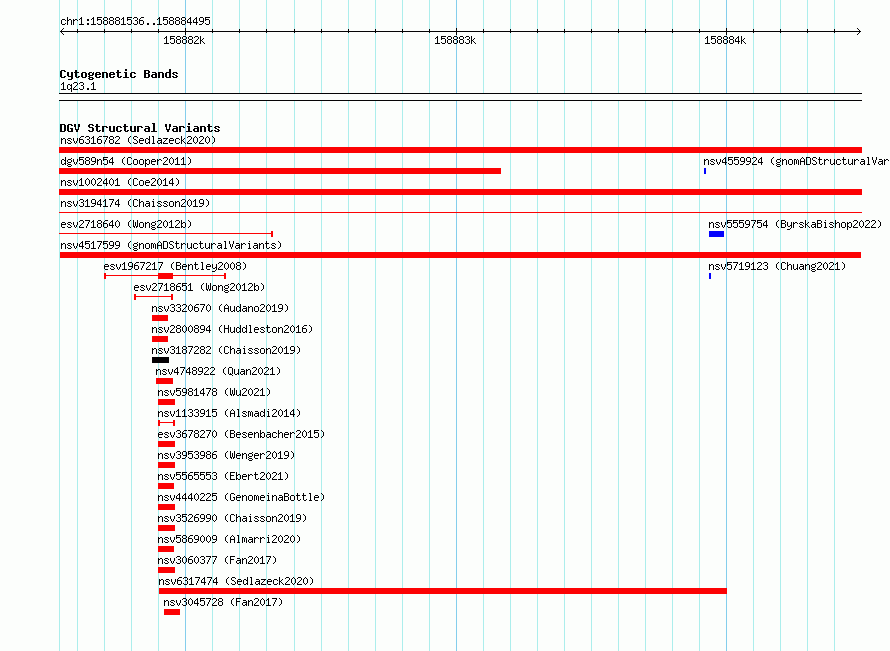Click the 158882k ruler position
Viewport: 890px width, 651px height.
pyautogui.click(x=184, y=40)
